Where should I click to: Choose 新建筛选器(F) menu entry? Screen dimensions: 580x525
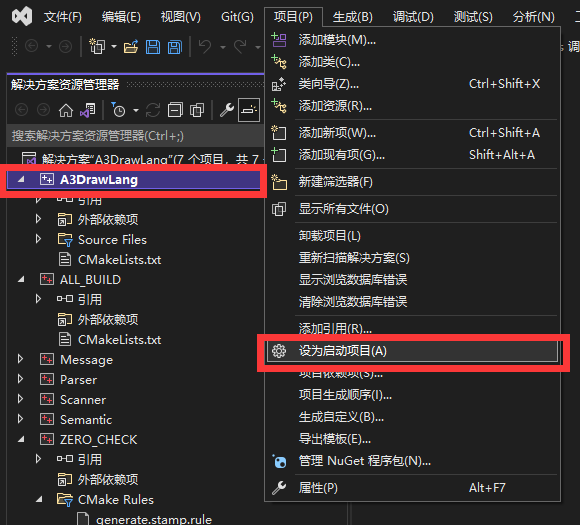point(412,182)
